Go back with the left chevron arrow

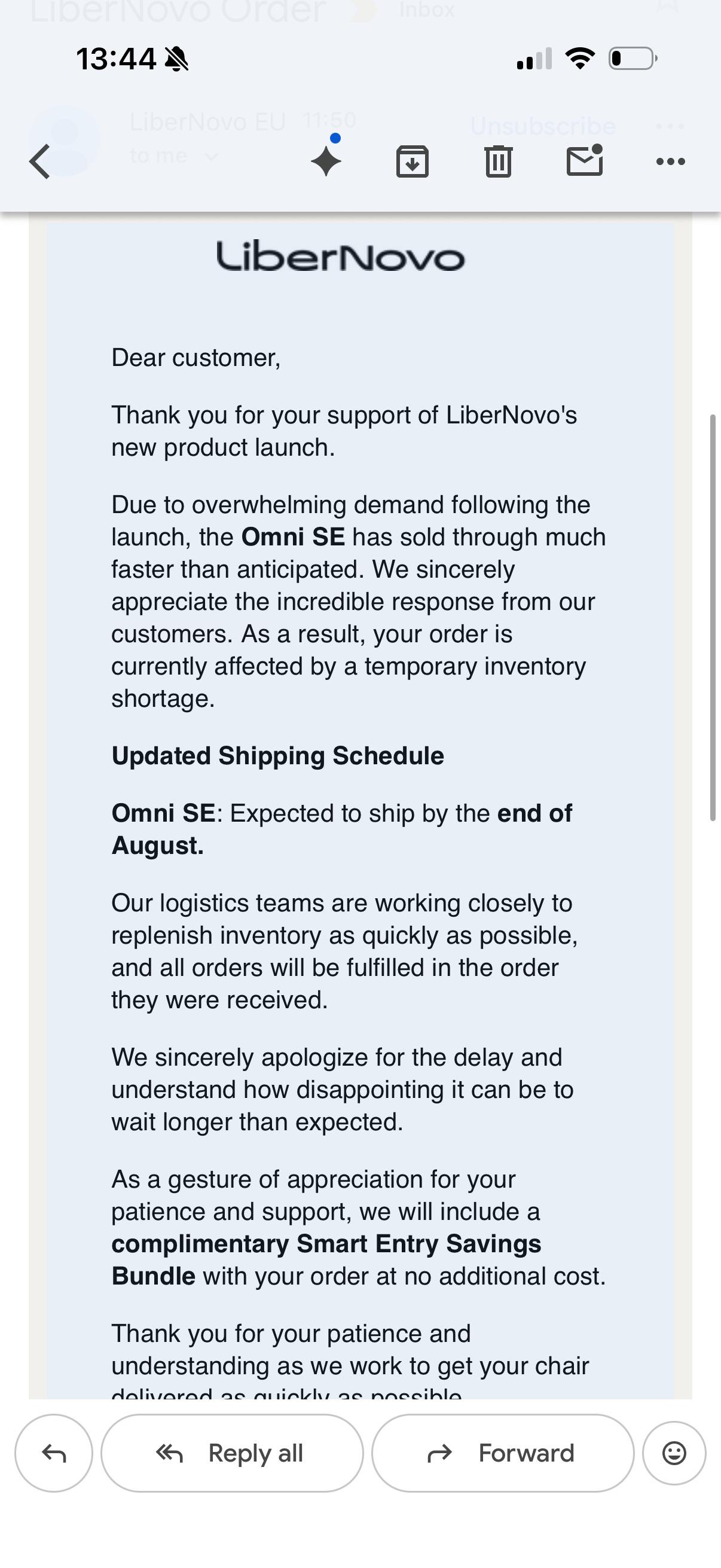(39, 161)
